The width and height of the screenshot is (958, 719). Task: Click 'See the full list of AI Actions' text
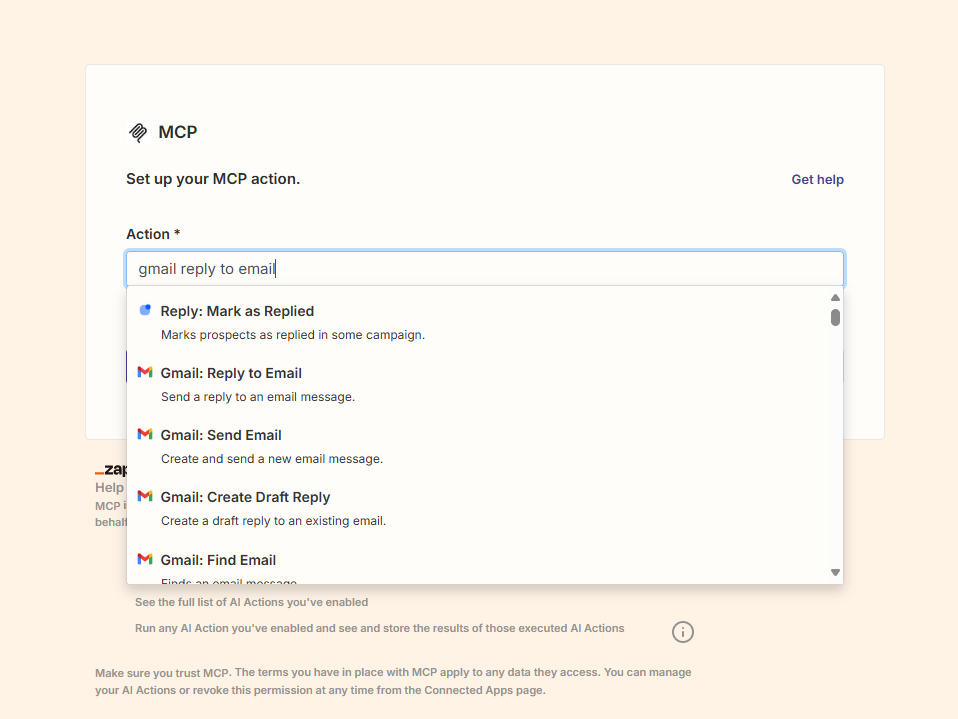251,602
